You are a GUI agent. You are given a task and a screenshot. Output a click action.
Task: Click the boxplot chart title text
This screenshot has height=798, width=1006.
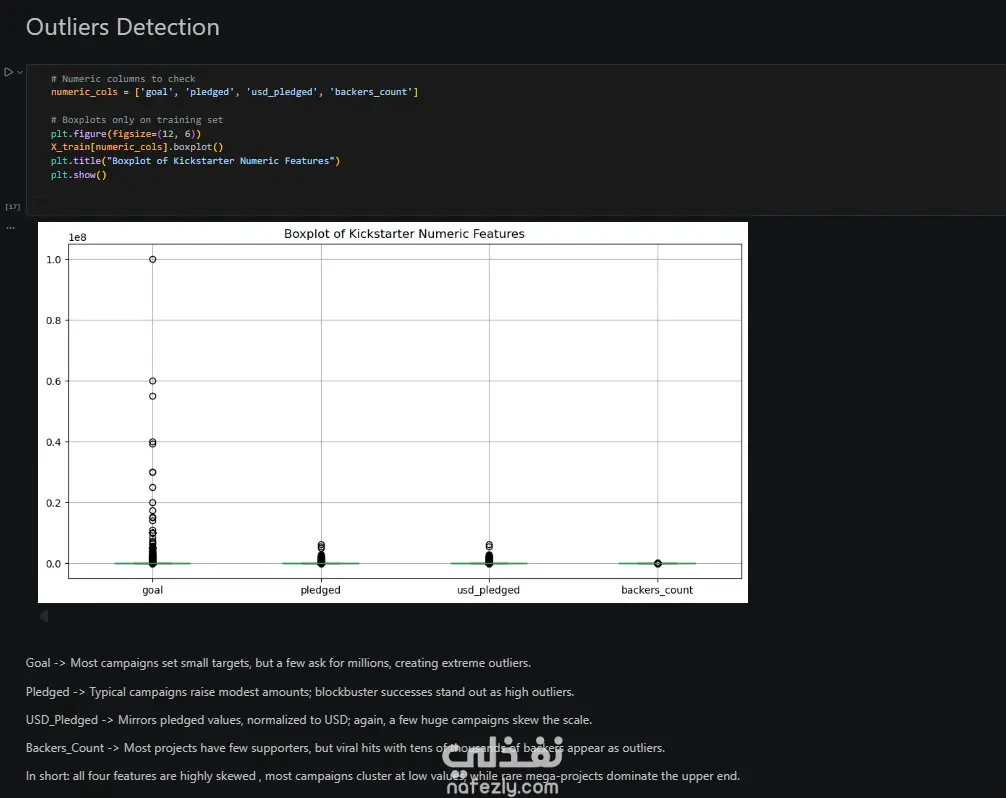point(404,234)
